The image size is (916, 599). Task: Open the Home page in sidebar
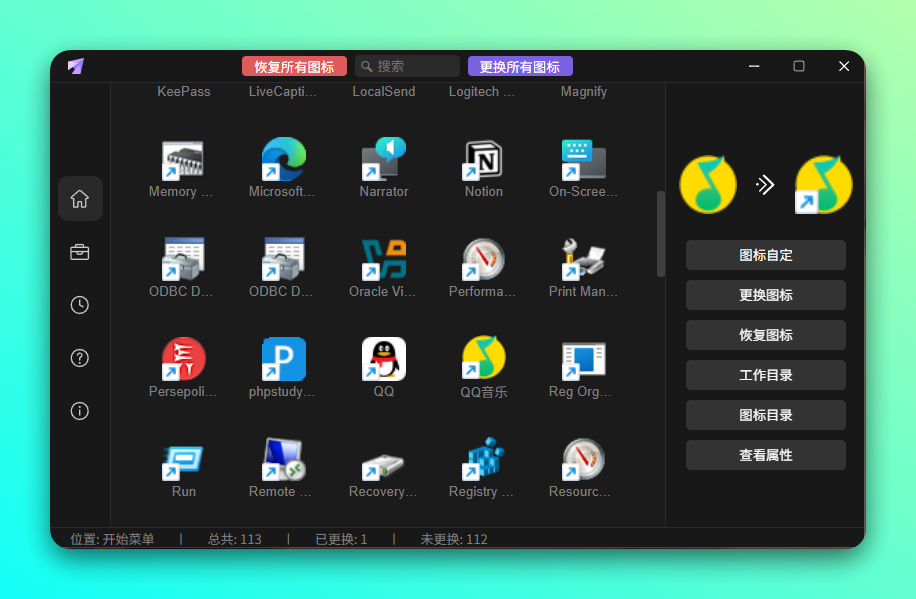80,199
